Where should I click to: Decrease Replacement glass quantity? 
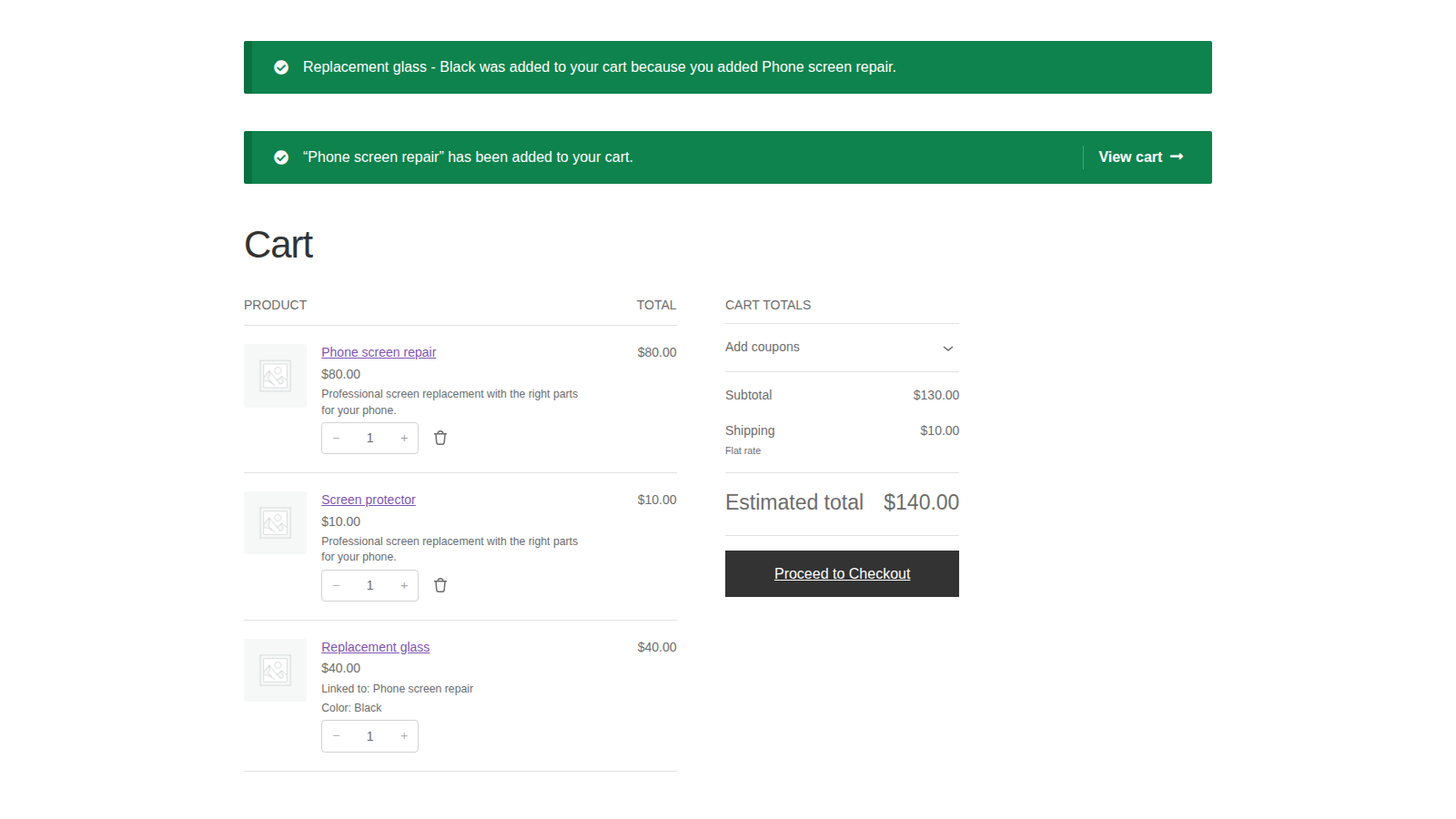(x=337, y=736)
